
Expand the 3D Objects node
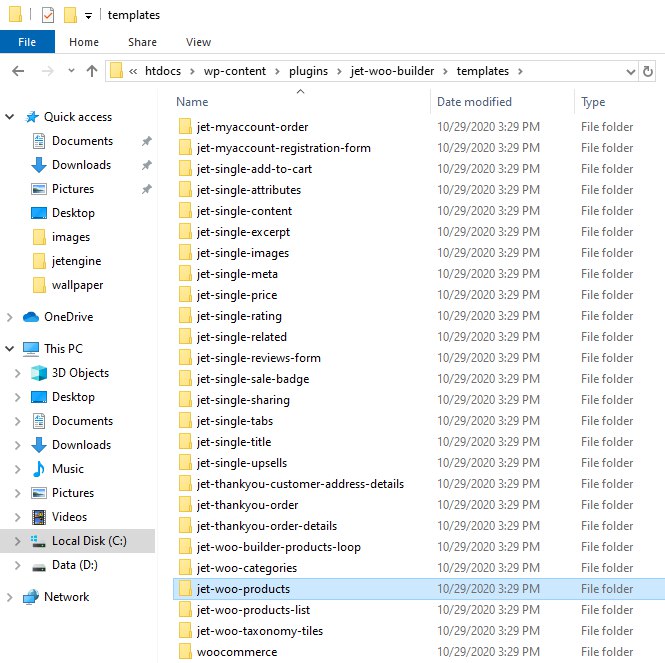point(17,373)
